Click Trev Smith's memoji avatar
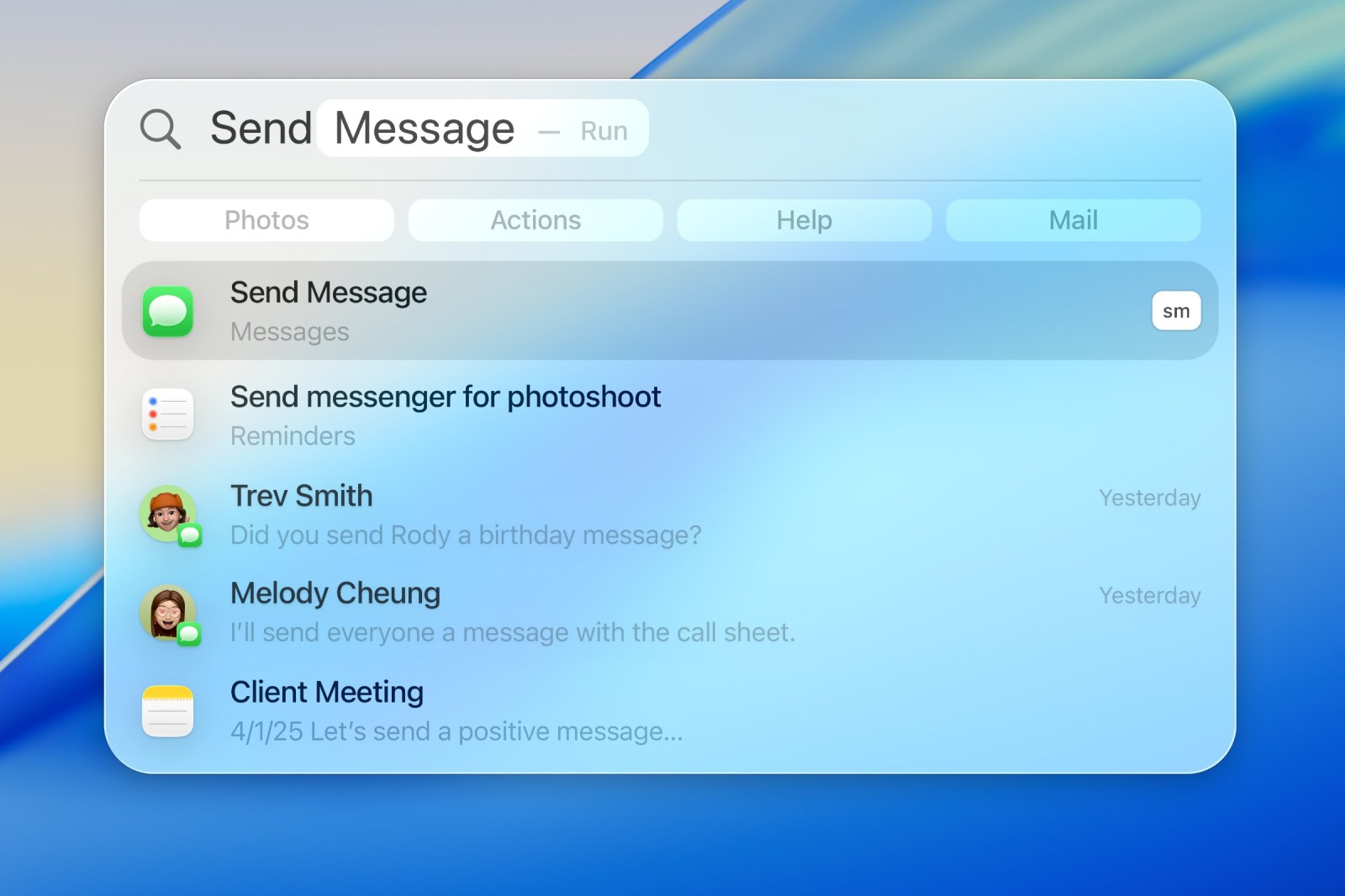The height and width of the screenshot is (896, 1345). coord(166,511)
